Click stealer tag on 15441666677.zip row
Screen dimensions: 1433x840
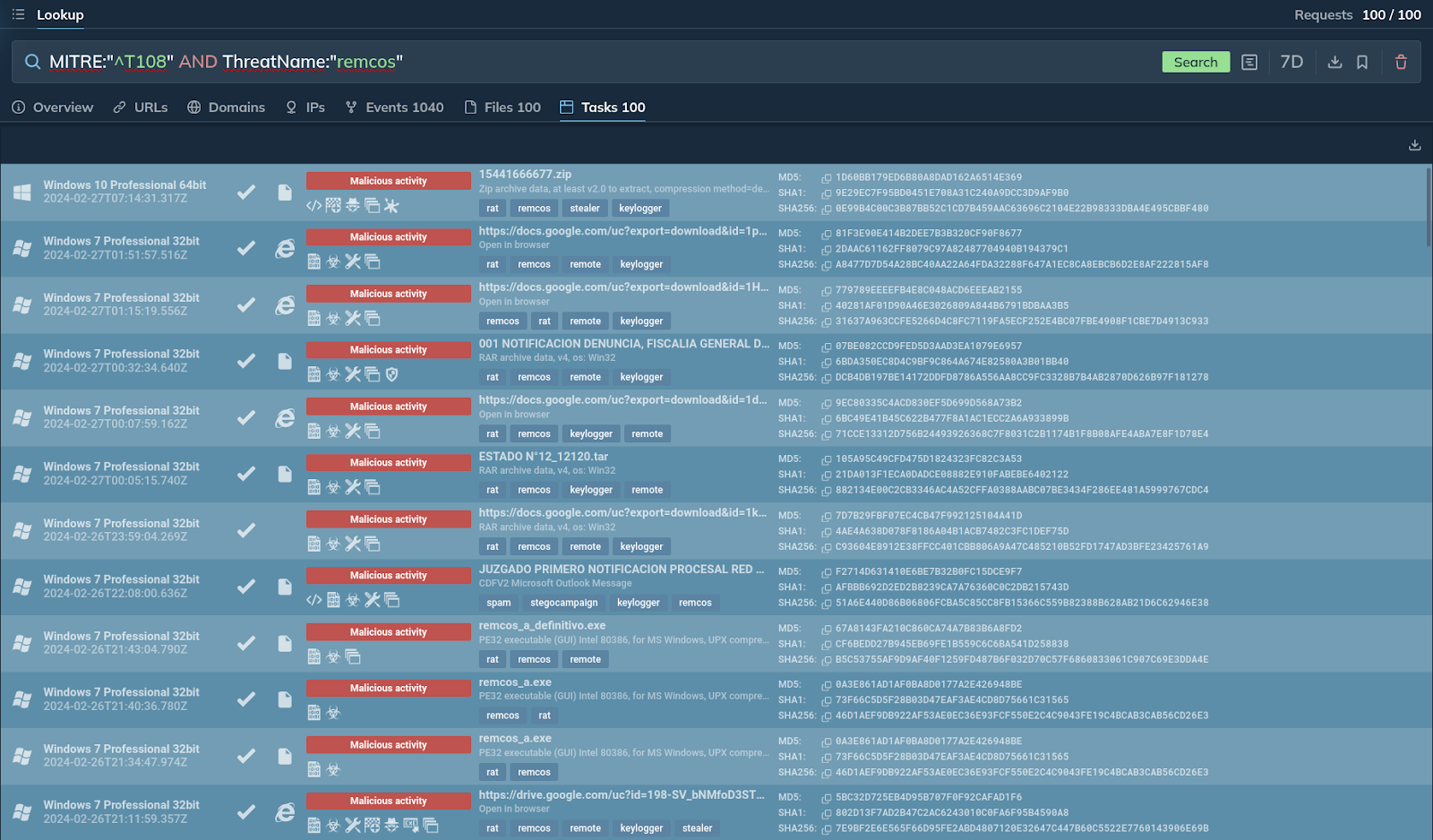coord(585,209)
